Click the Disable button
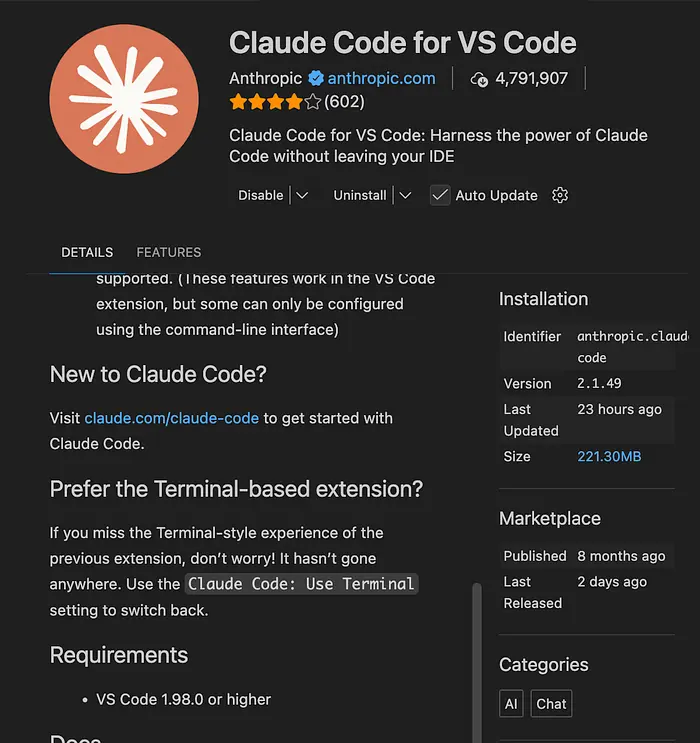This screenshot has height=743, width=700. (x=260, y=195)
